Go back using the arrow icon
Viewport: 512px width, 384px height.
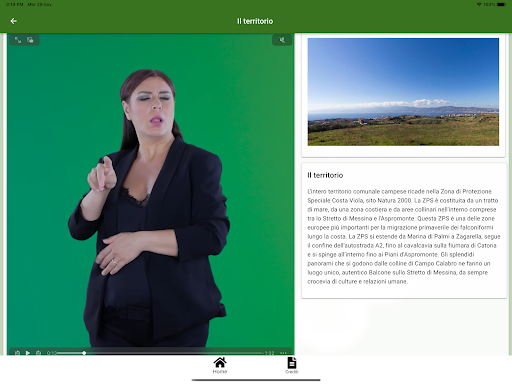click(14, 21)
